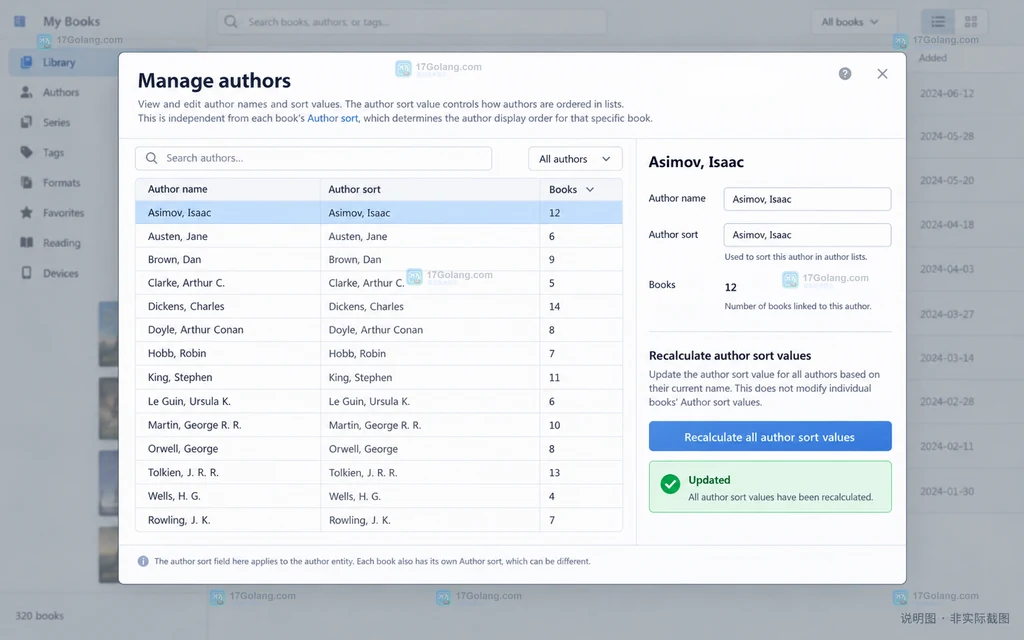The width and height of the screenshot is (1024, 640).
Task: Select the Clarke, Arthur C. author name
Action: point(186,283)
